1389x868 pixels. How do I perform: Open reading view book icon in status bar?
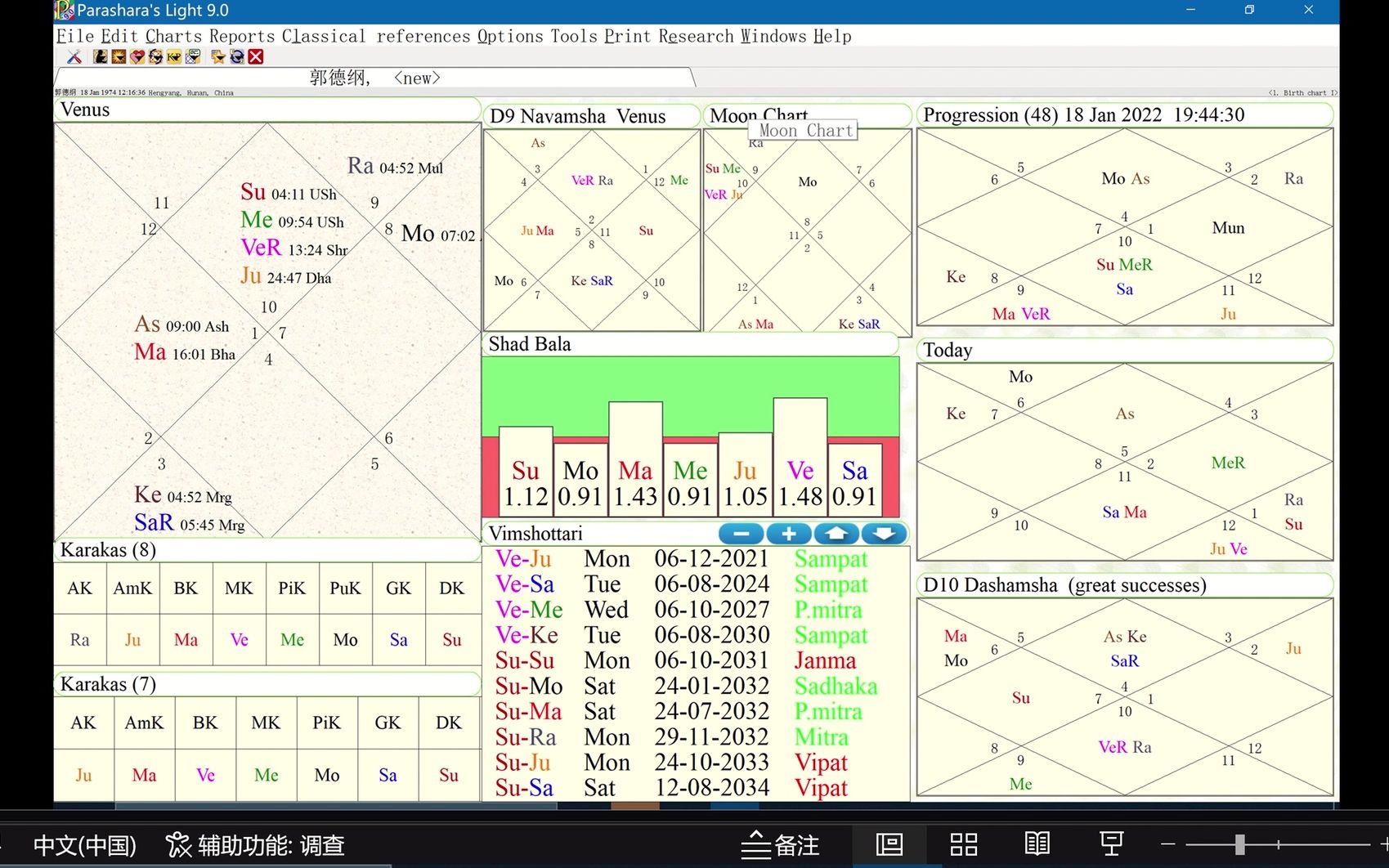[1037, 844]
